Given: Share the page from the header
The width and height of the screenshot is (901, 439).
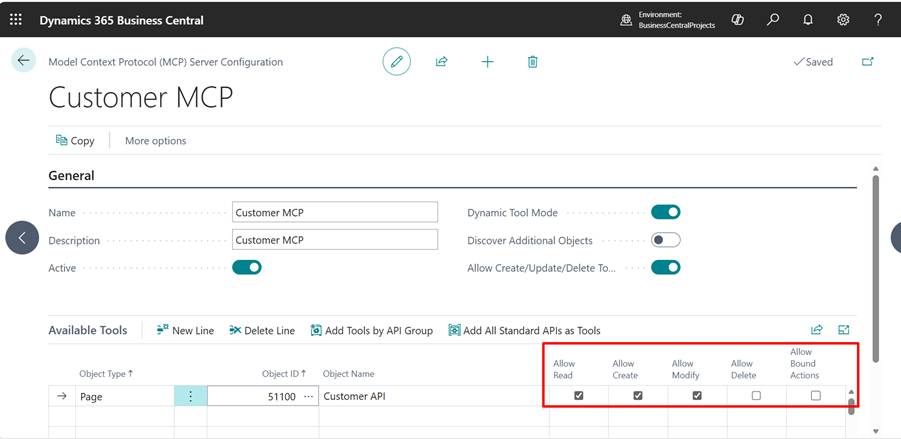Looking at the screenshot, I should click(441, 62).
